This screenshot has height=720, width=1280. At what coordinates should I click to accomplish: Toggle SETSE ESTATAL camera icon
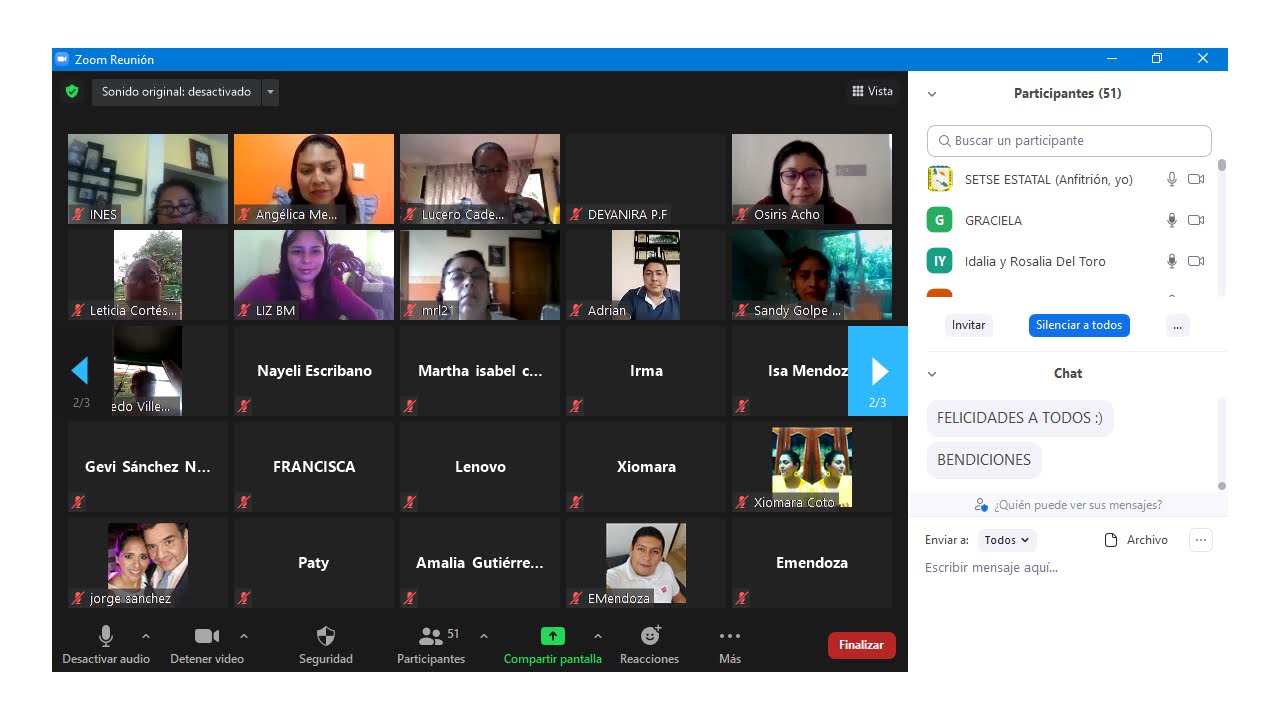[1196, 180]
